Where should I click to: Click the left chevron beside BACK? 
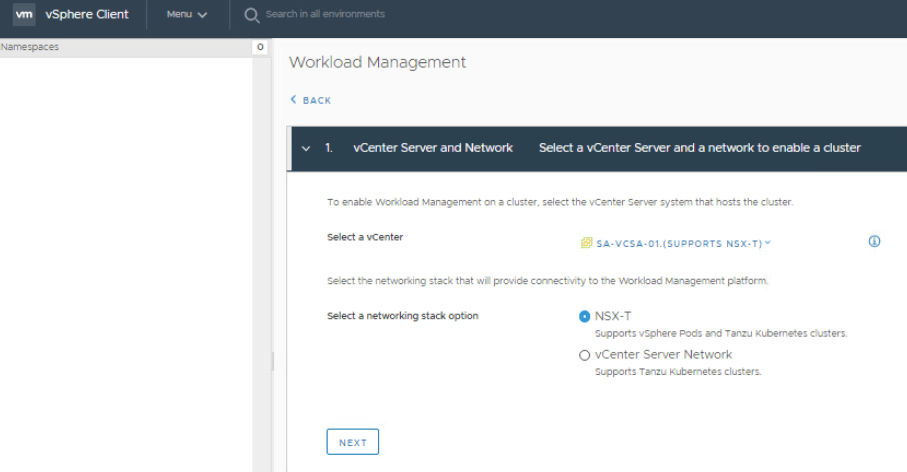coord(293,100)
